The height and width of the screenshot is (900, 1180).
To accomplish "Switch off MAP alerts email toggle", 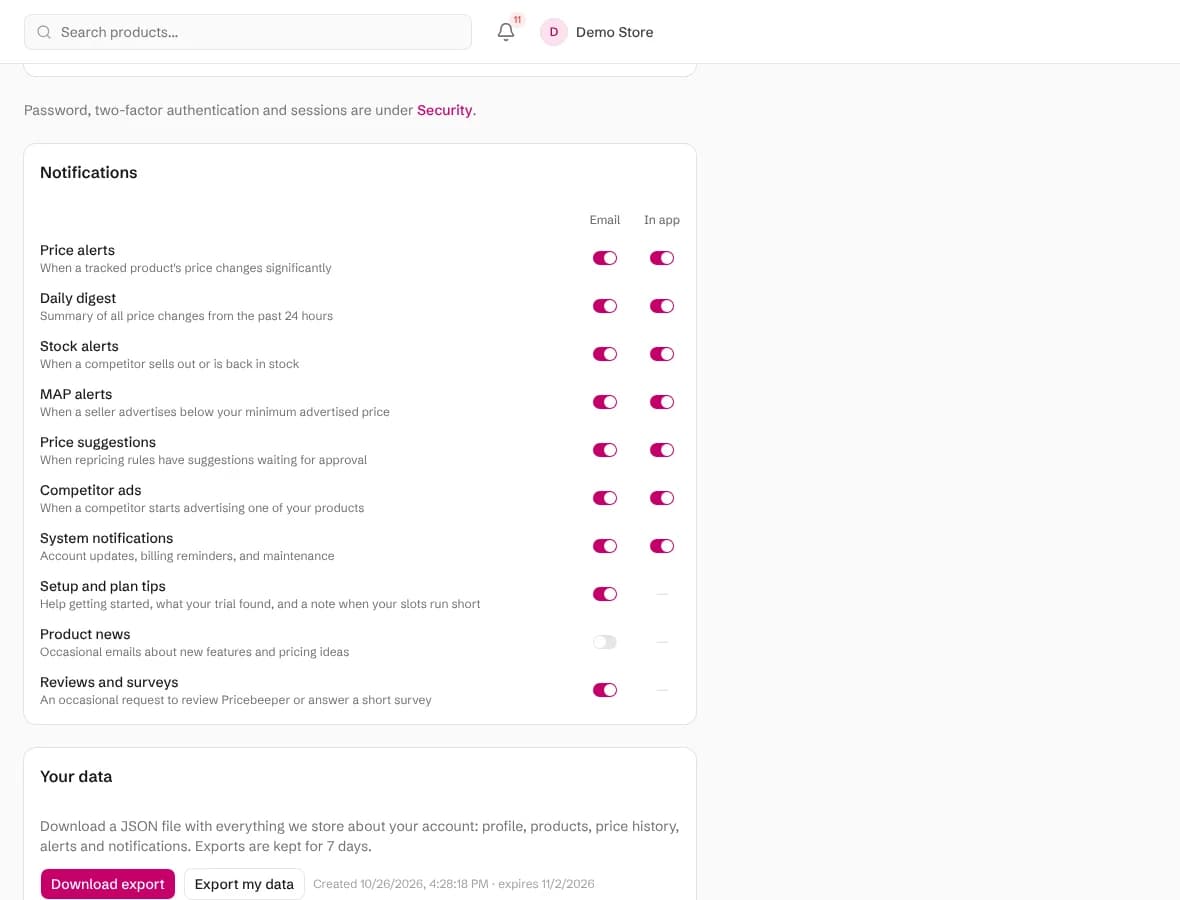I will click(x=604, y=403).
